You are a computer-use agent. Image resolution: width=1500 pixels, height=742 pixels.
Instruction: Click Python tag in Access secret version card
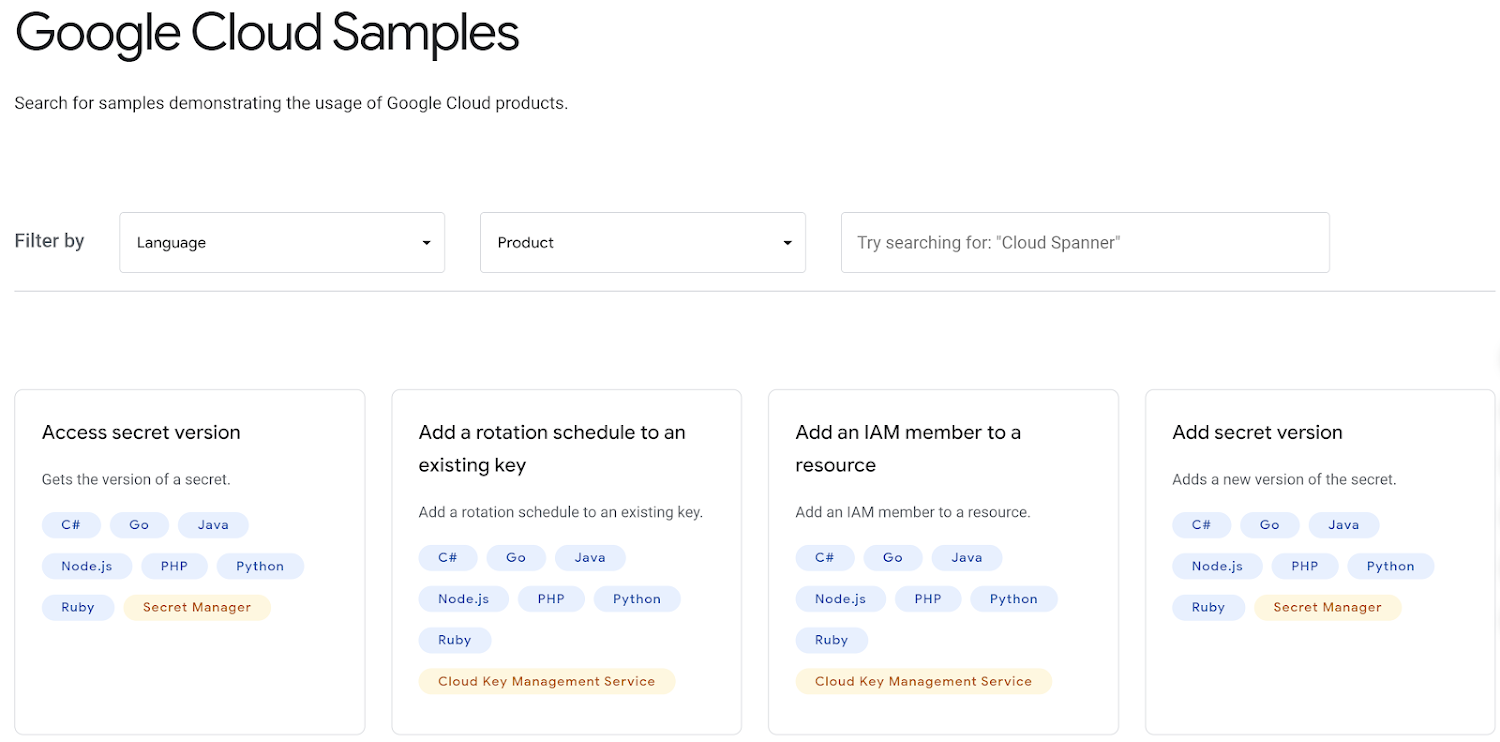click(260, 566)
